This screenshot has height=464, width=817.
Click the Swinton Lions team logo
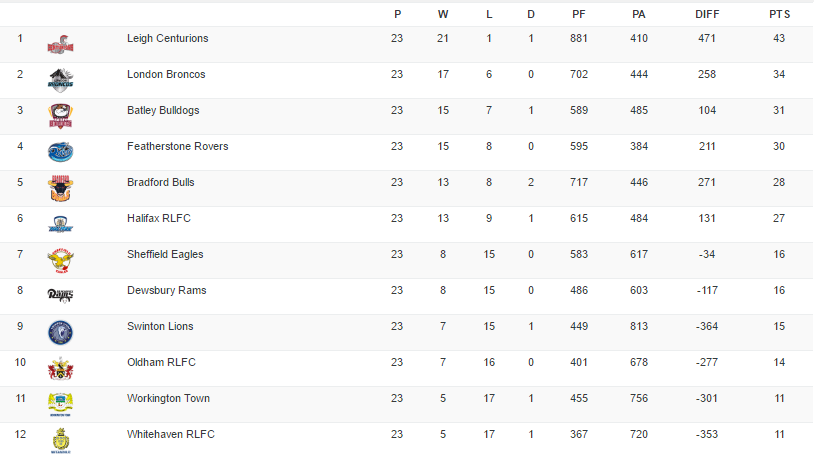pyautogui.click(x=61, y=332)
